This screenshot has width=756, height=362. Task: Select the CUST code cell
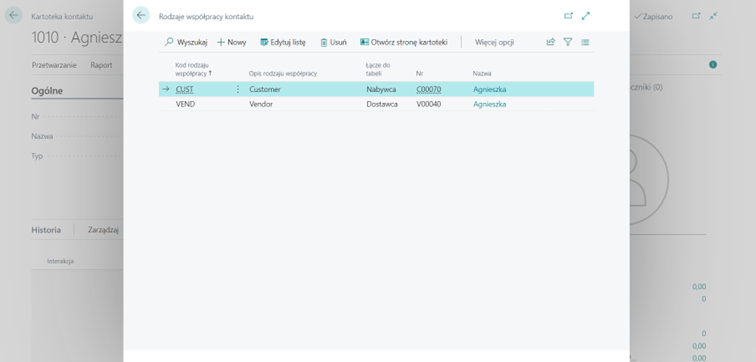pyautogui.click(x=185, y=89)
